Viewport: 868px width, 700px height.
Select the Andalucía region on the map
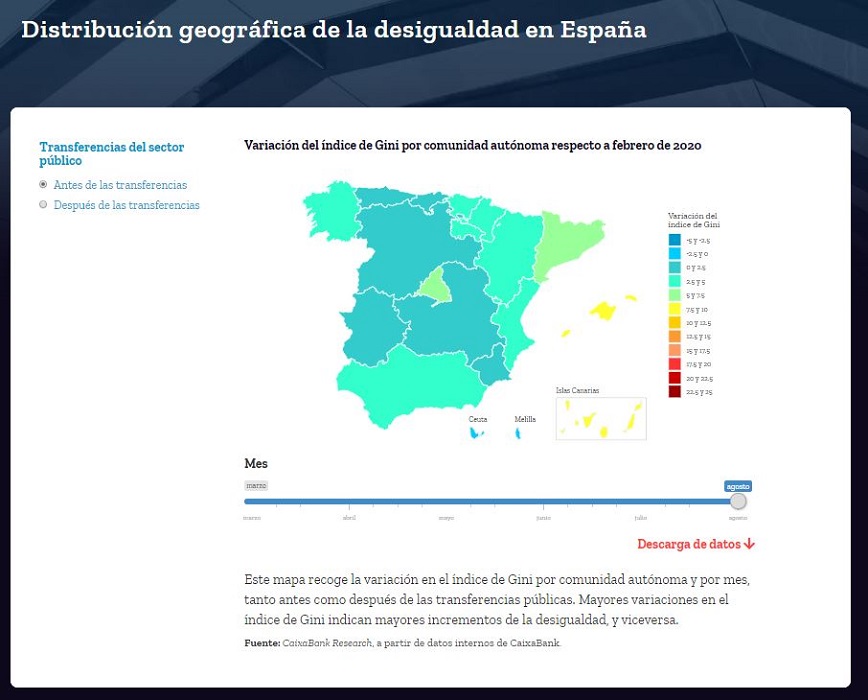point(410,387)
